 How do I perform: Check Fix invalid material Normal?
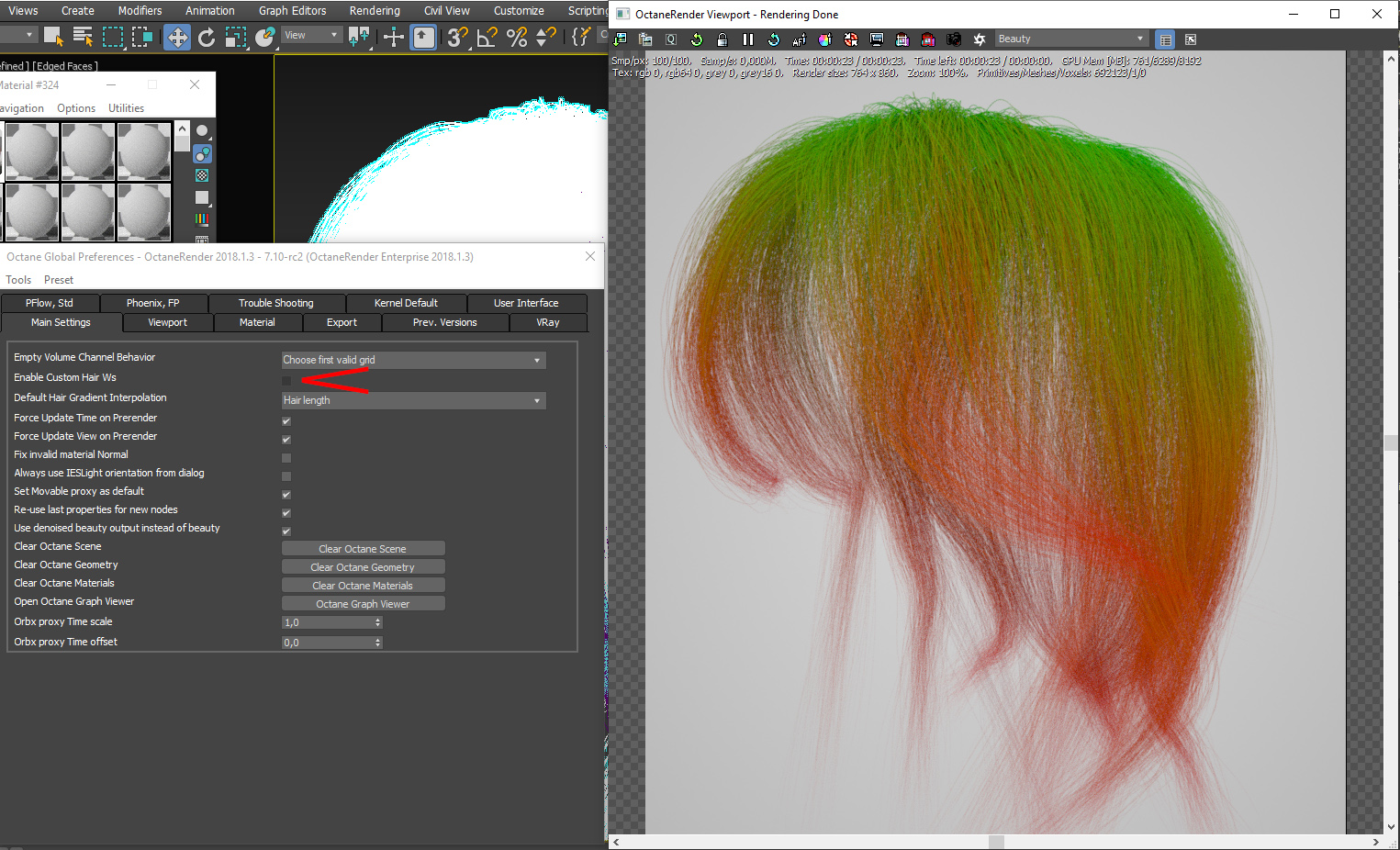tap(286, 458)
